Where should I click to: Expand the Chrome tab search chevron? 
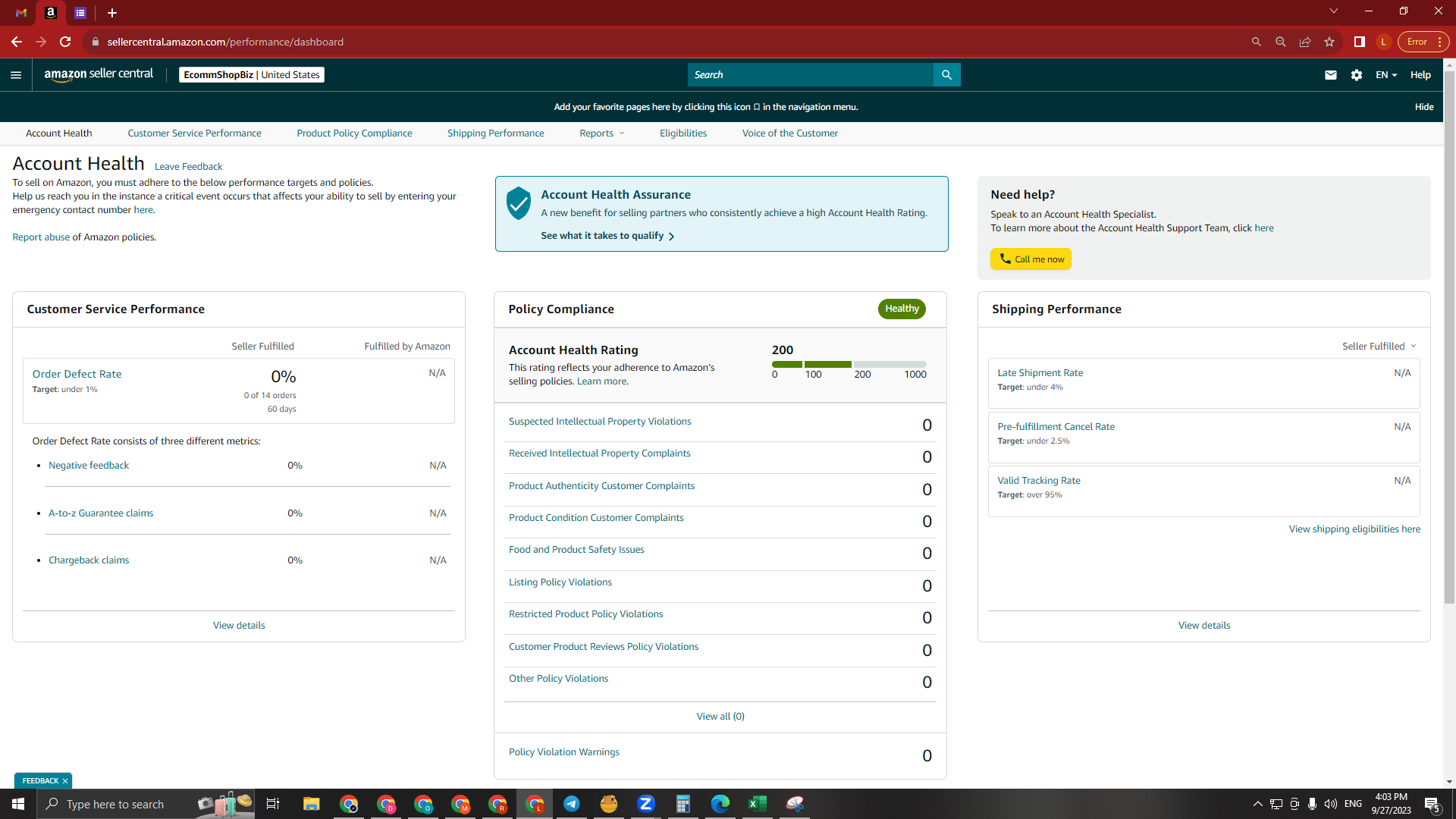click(x=1334, y=11)
